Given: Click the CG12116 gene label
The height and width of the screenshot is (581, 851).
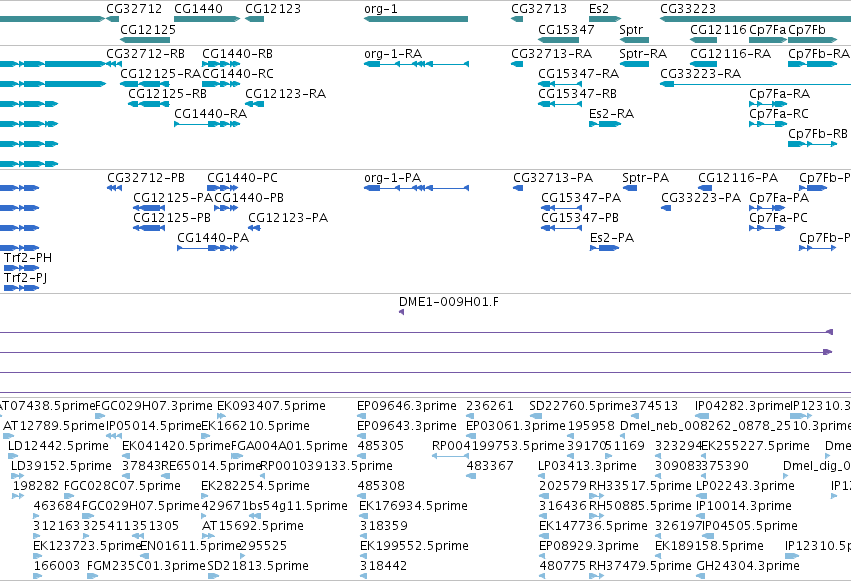Looking at the screenshot, I should (x=719, y=29).
